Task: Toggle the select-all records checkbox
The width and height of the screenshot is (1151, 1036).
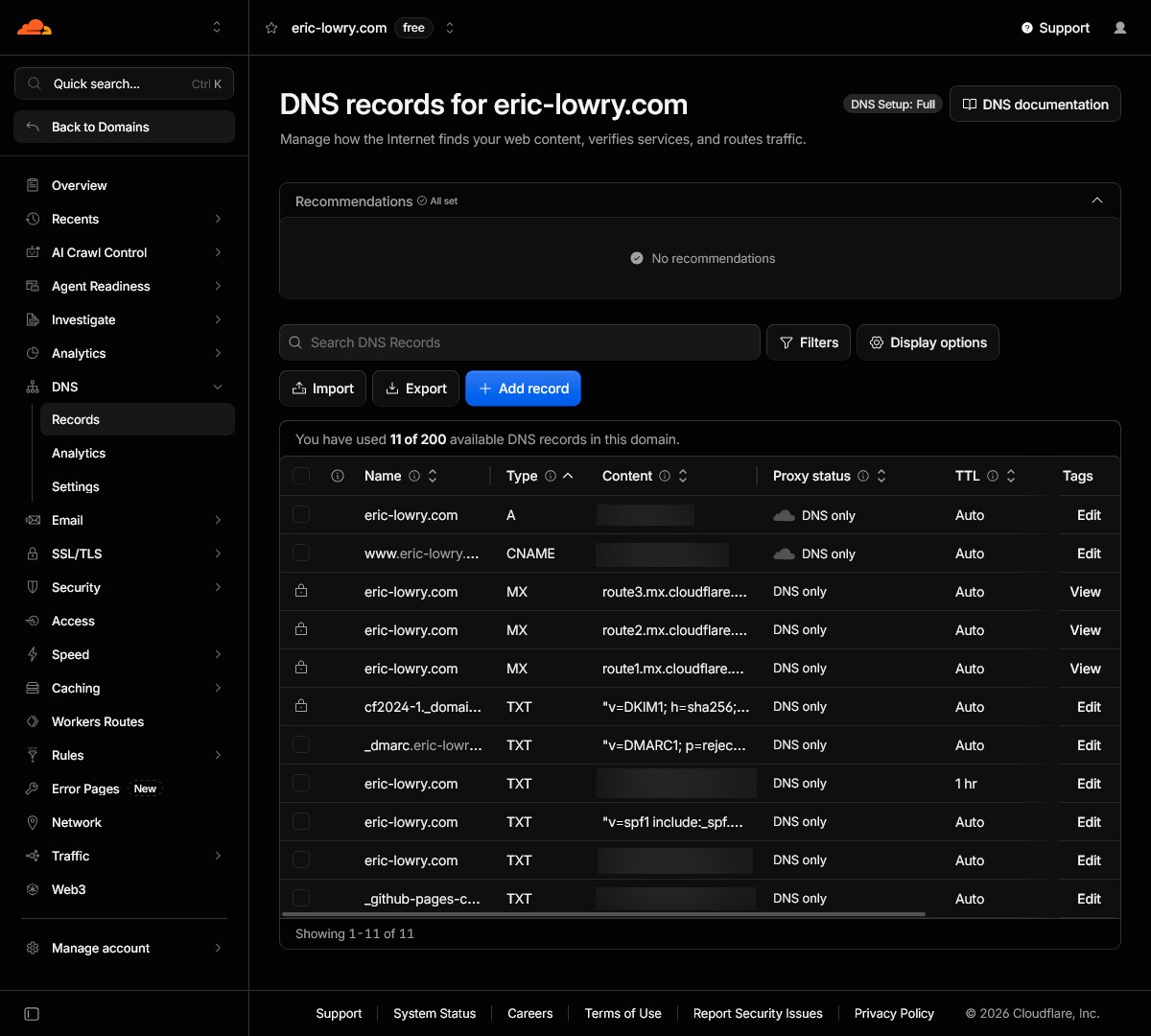Action: [301, 476]
